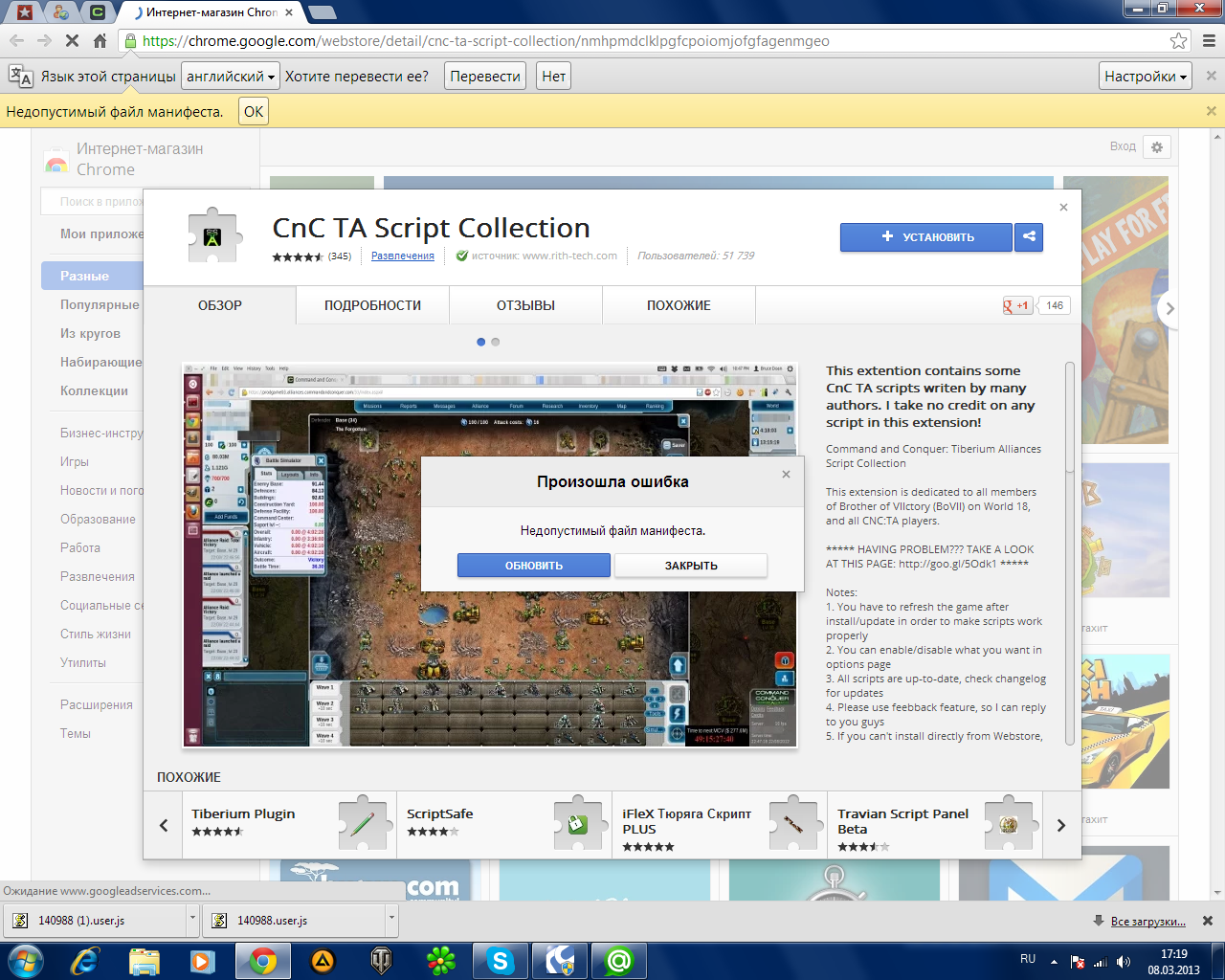This screenshot has width=1225, height=980.
Task: Close the downloads bar
Action: click(x=1208, y=921)
